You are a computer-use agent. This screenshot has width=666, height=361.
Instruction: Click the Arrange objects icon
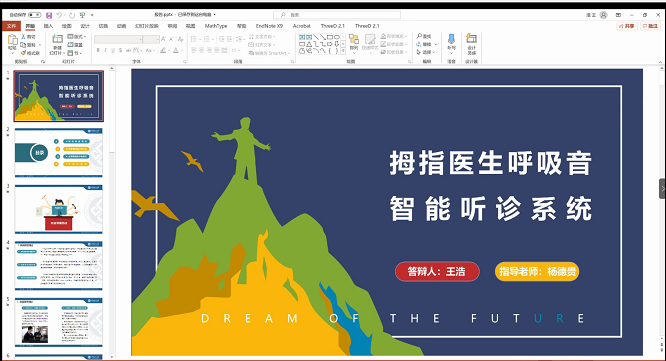354,39
